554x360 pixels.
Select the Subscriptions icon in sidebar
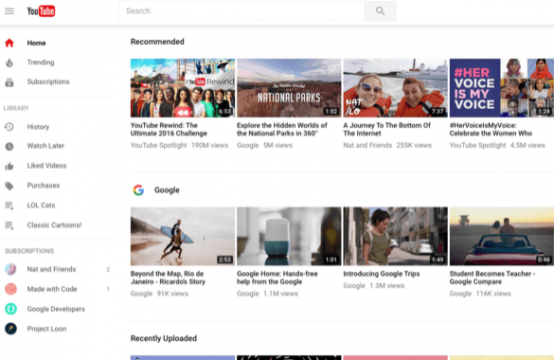click(10, 83)
